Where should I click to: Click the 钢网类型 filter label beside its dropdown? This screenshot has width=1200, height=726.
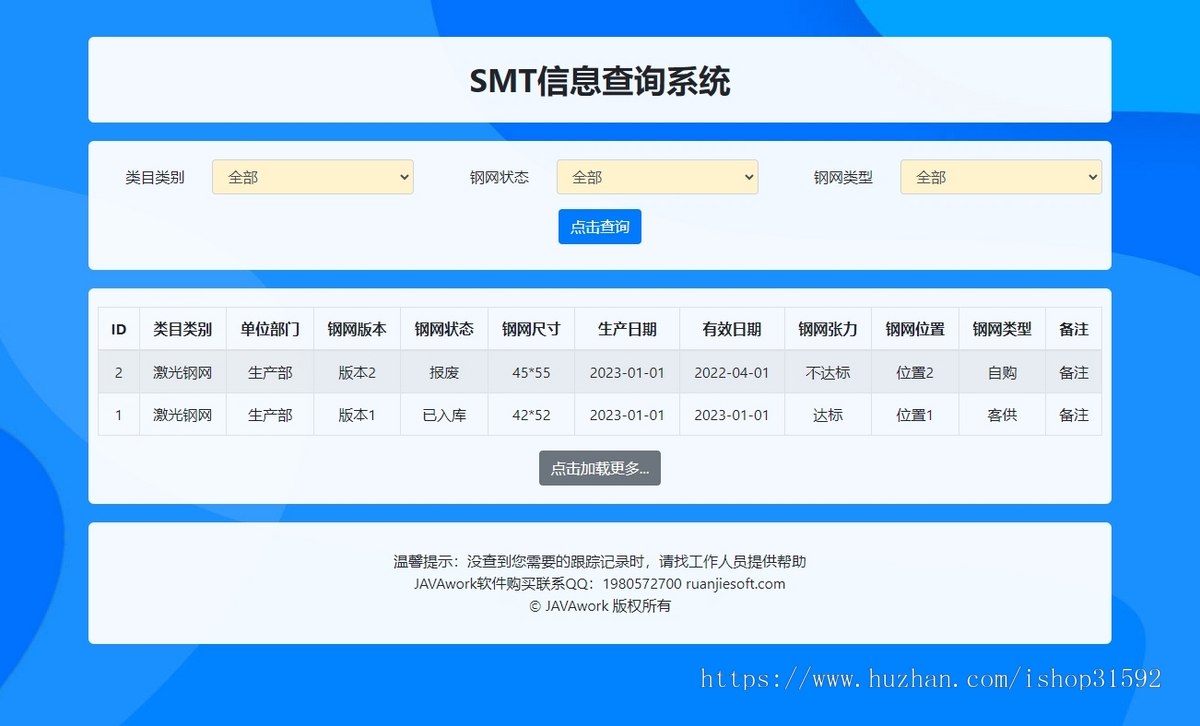[843, 177]
